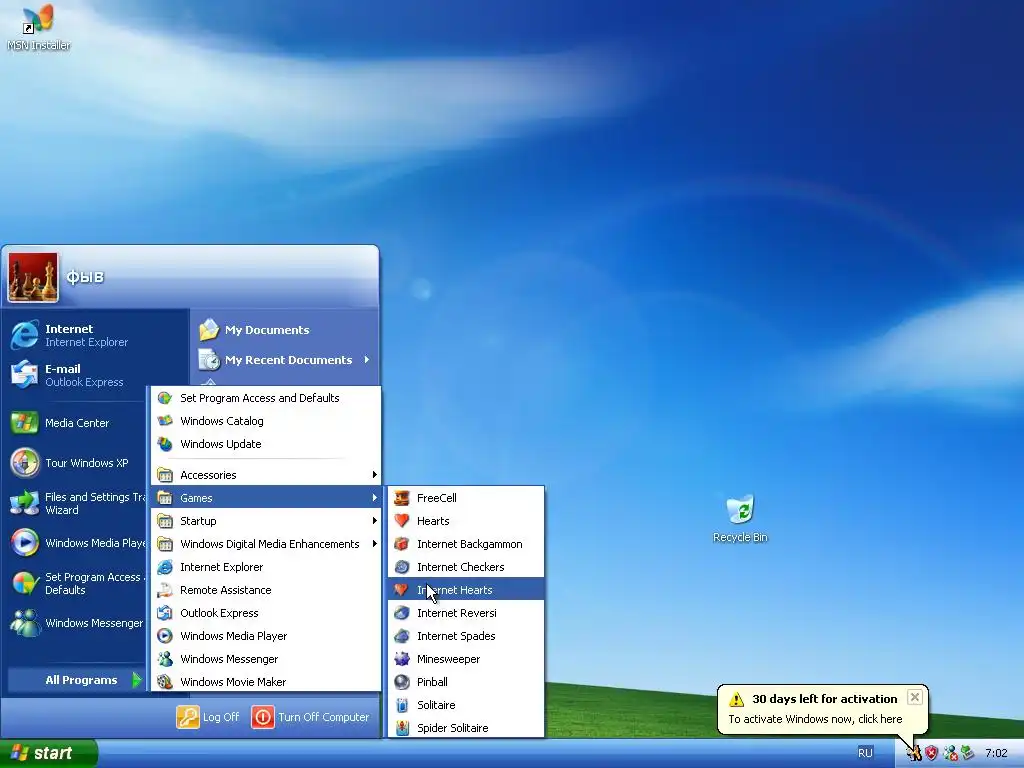The width and height of the screenshot is (1024, 768).
Task: Open Windows Media Player from All Programs list
Action: tap(266, 636)
